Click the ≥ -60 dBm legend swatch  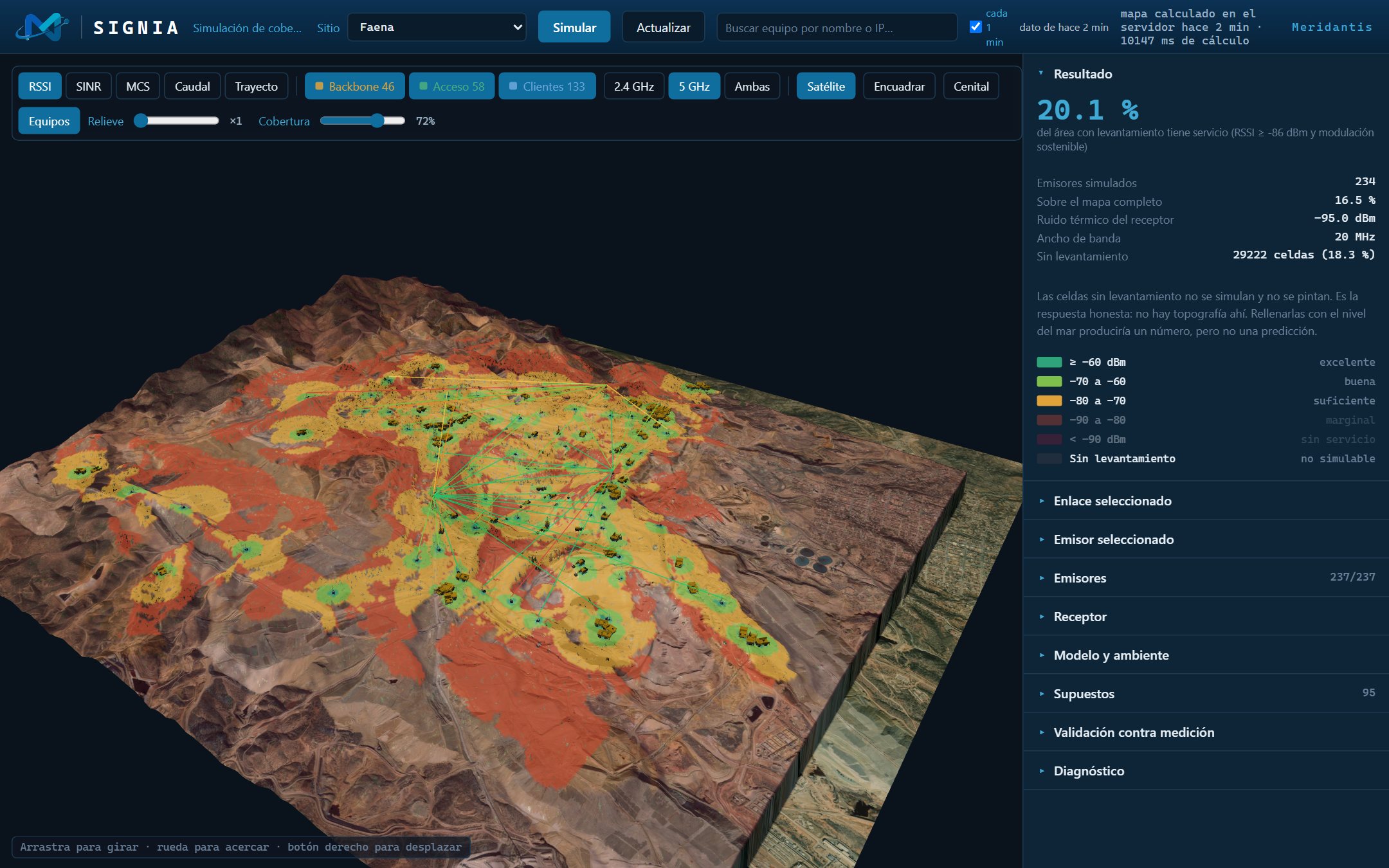(x=1049, y=362)
